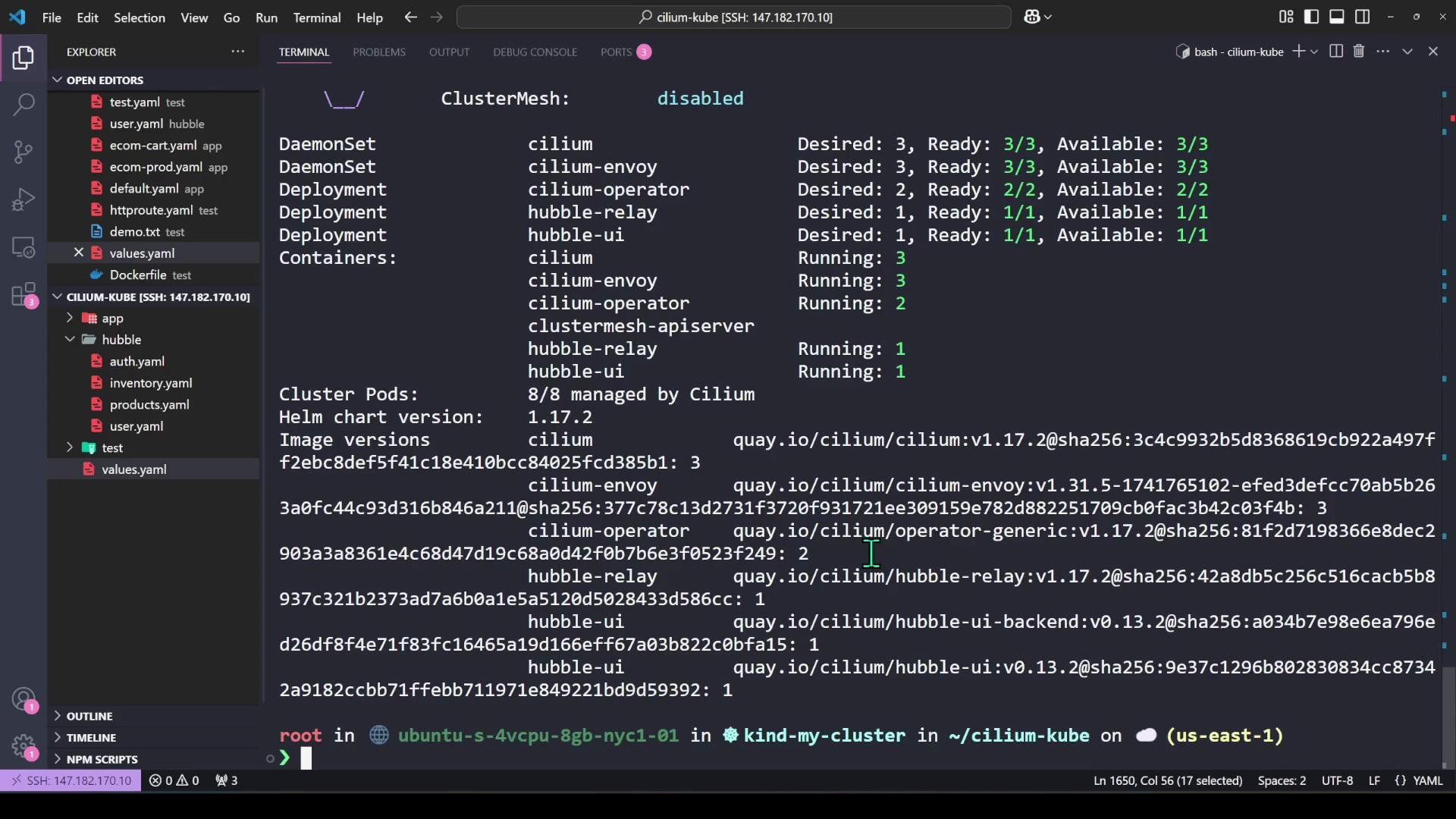Open the Explorer view in activity bar
1456x819 pixels.
pos(24,58)
